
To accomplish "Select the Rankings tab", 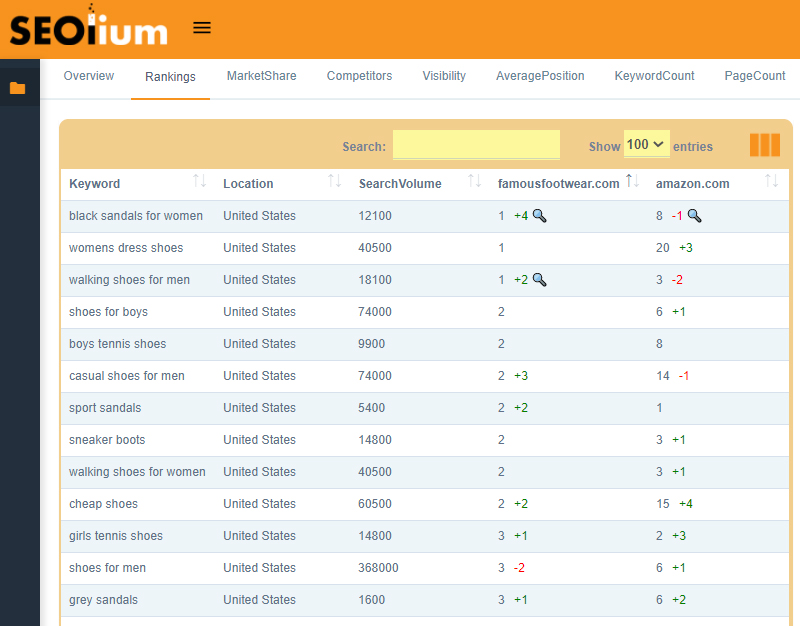I will (x=170, y=77).
